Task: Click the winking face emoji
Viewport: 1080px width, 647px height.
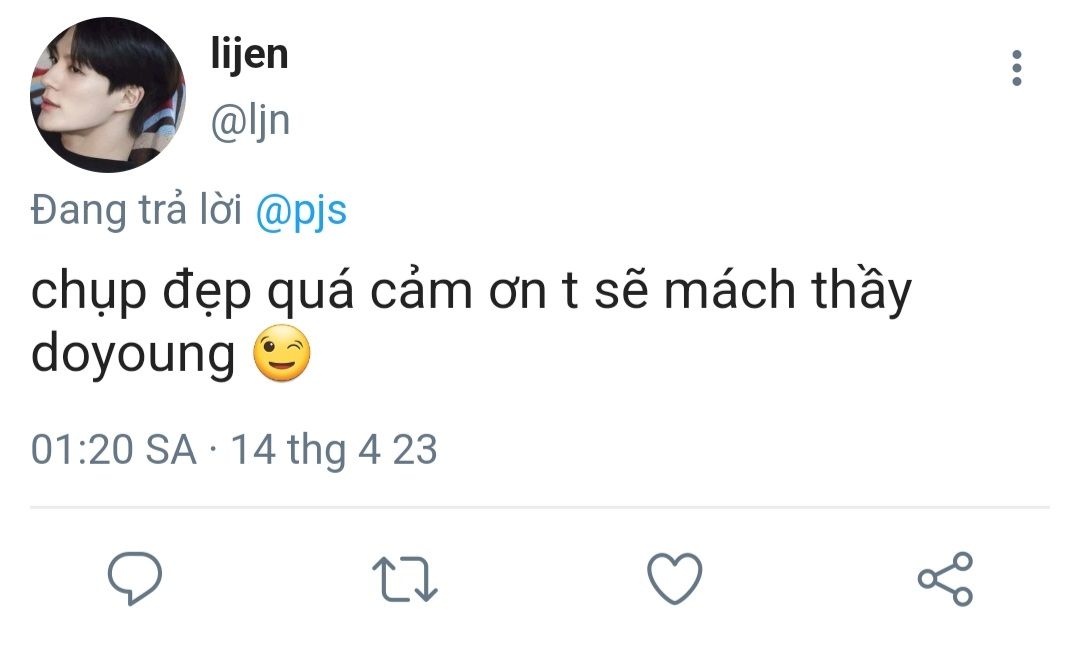Action: 282,354
